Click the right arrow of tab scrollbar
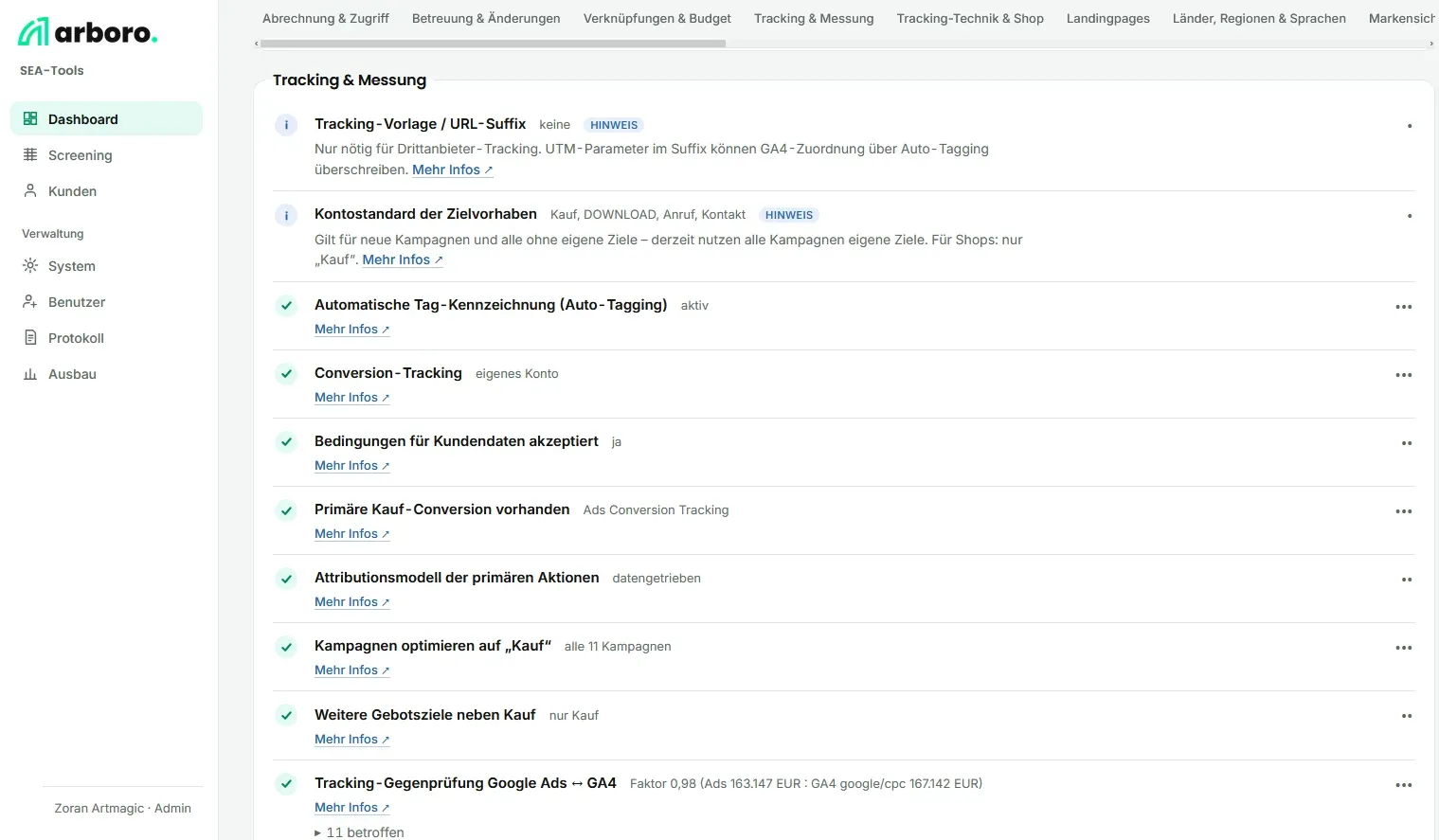Viewport: 1439px width, 840px height. point(1431,44)
